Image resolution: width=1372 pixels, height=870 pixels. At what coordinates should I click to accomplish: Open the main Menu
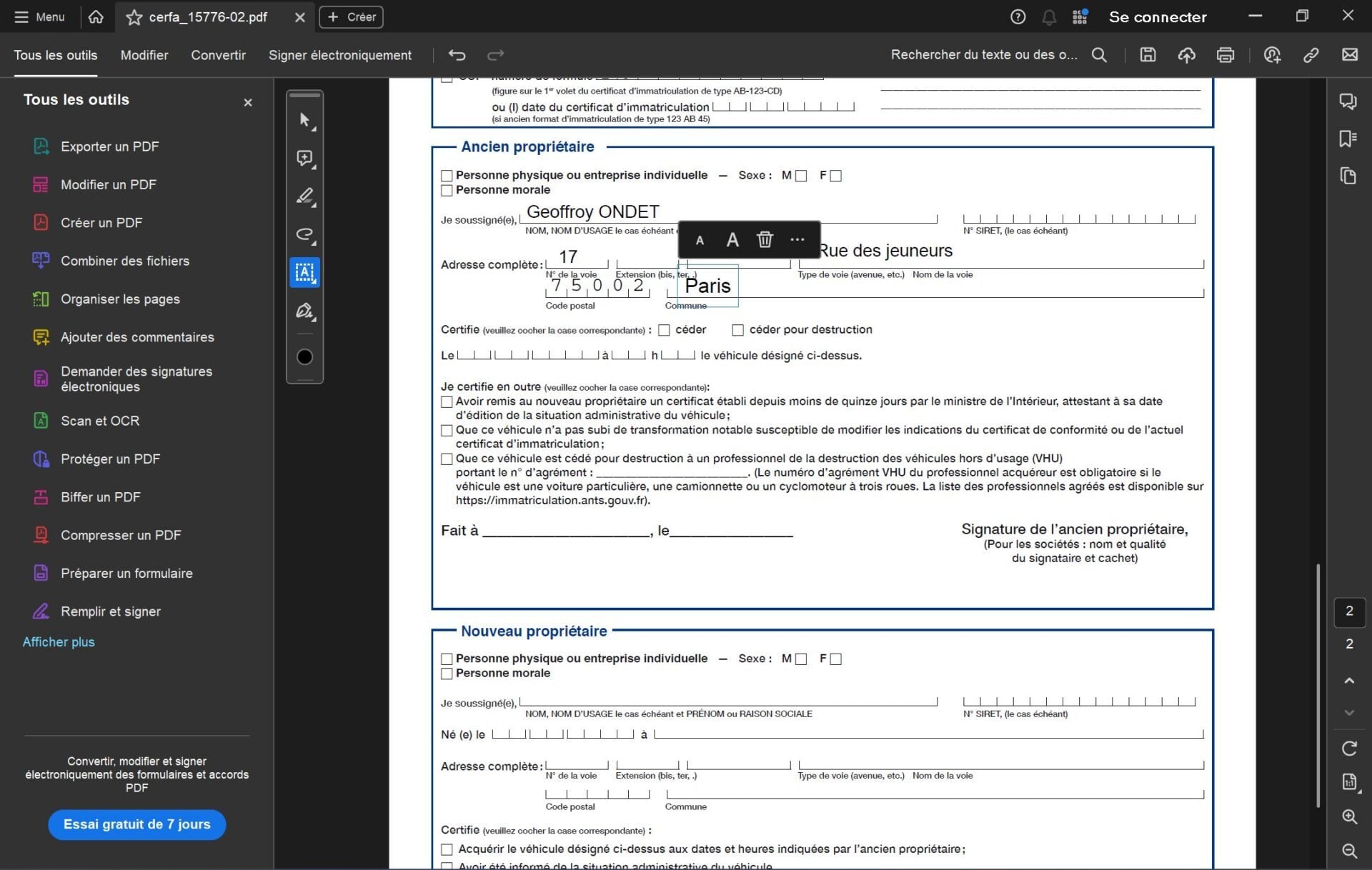coord(39,16)
